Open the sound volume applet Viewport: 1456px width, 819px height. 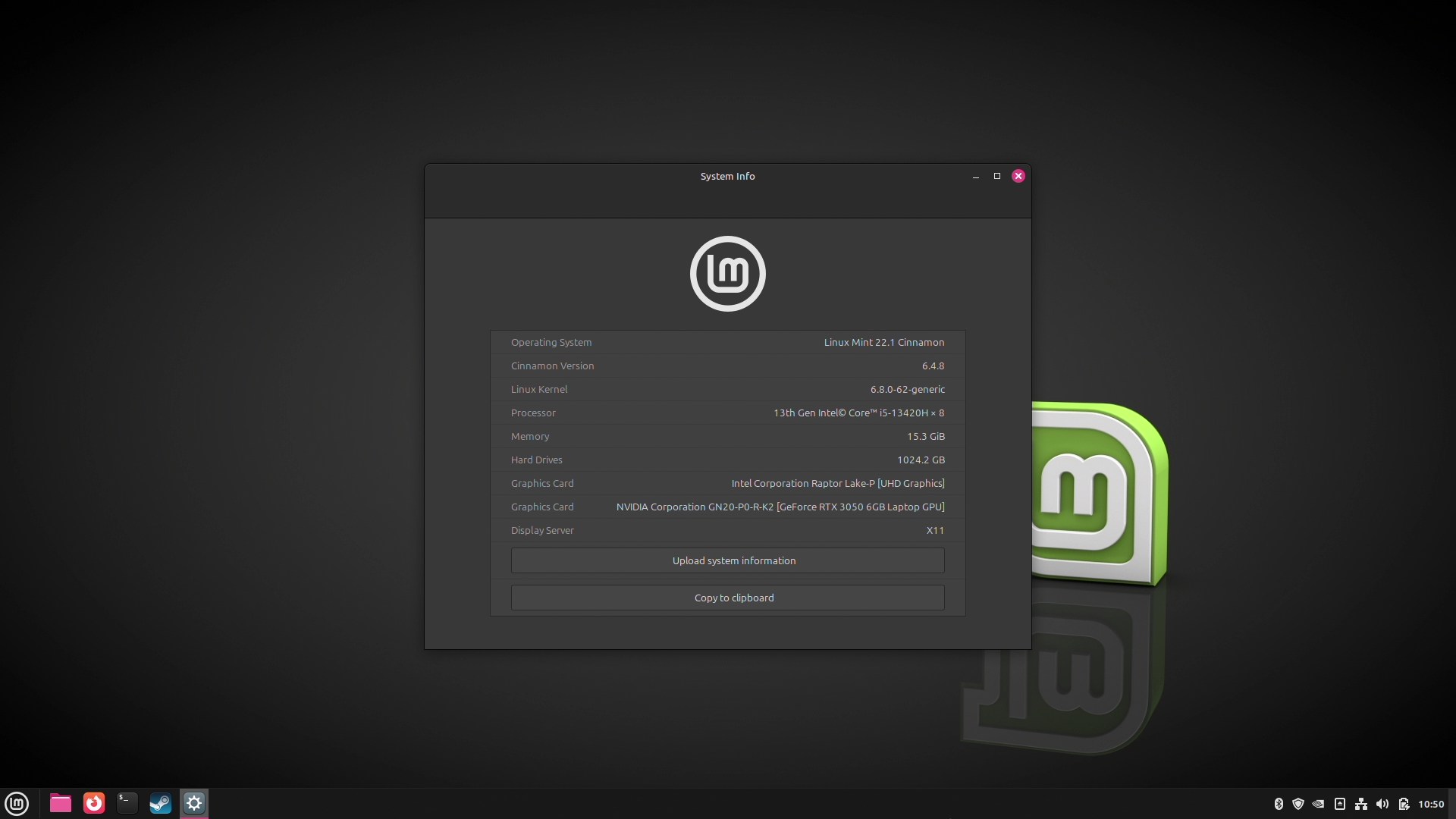tap(1382, 804)
